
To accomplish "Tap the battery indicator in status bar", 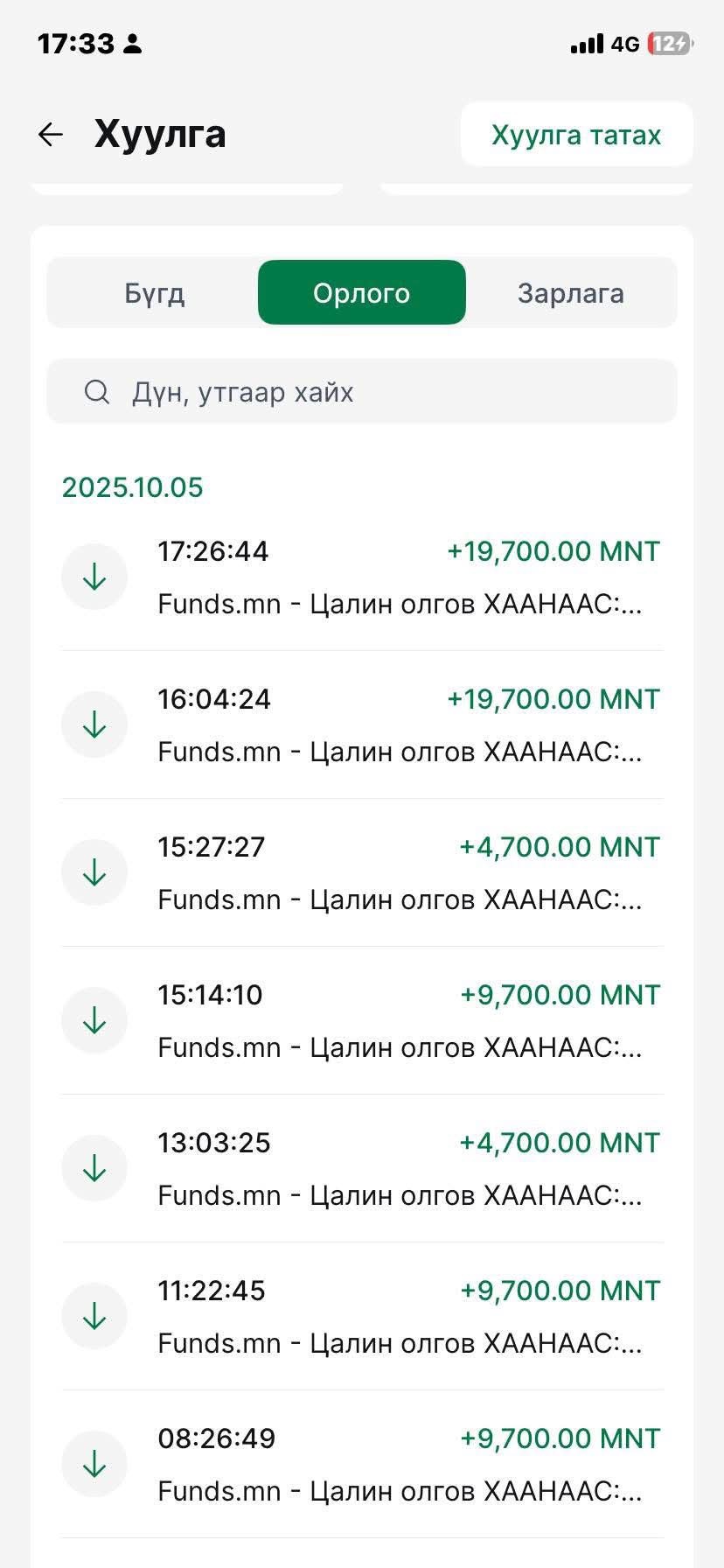I will click(670, 44).
